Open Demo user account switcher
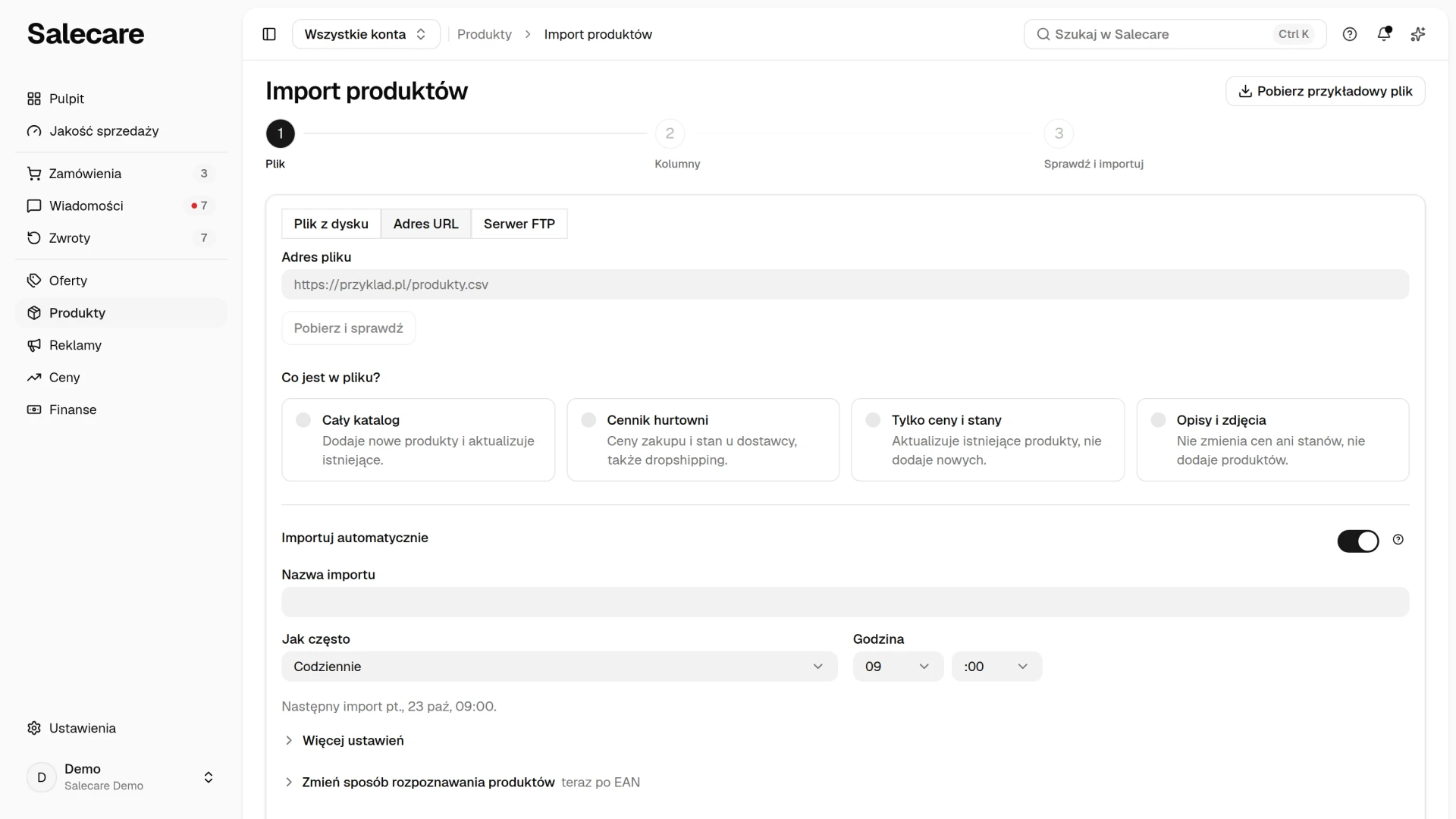The width and height of the screenshot is (1456, 819). click(x=121, y=777)
